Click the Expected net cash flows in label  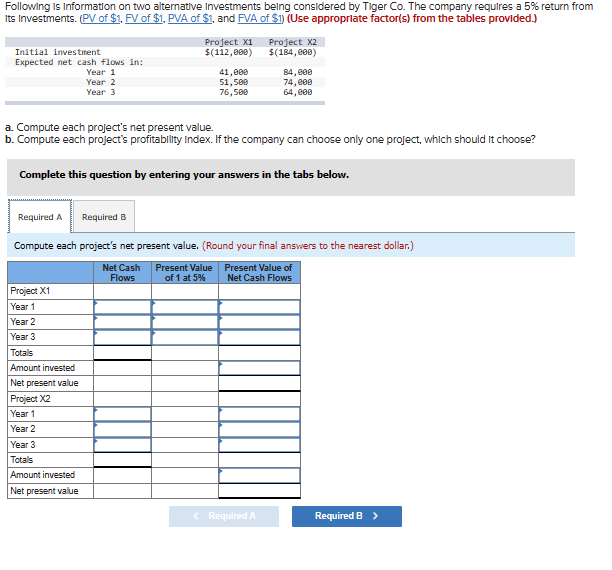coord(79,62)
